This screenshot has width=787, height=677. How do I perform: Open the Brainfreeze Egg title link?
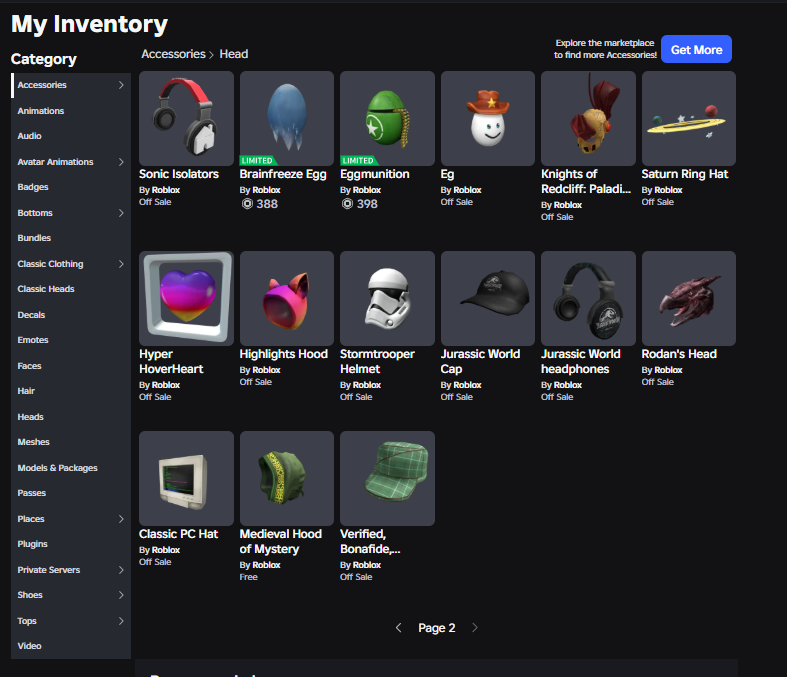283,174
